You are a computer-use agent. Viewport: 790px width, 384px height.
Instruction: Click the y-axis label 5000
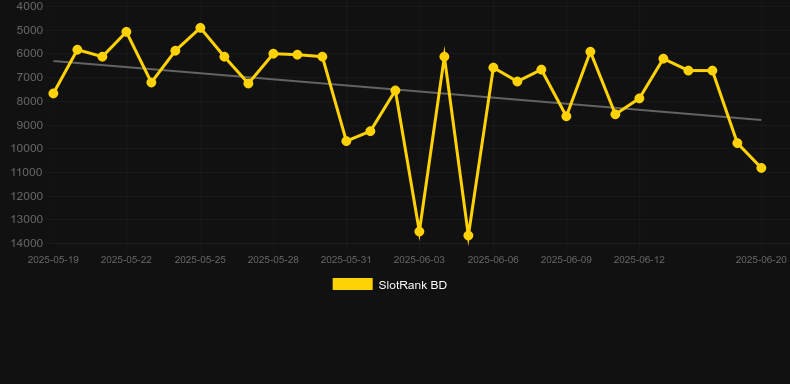(x=30, y=30)
